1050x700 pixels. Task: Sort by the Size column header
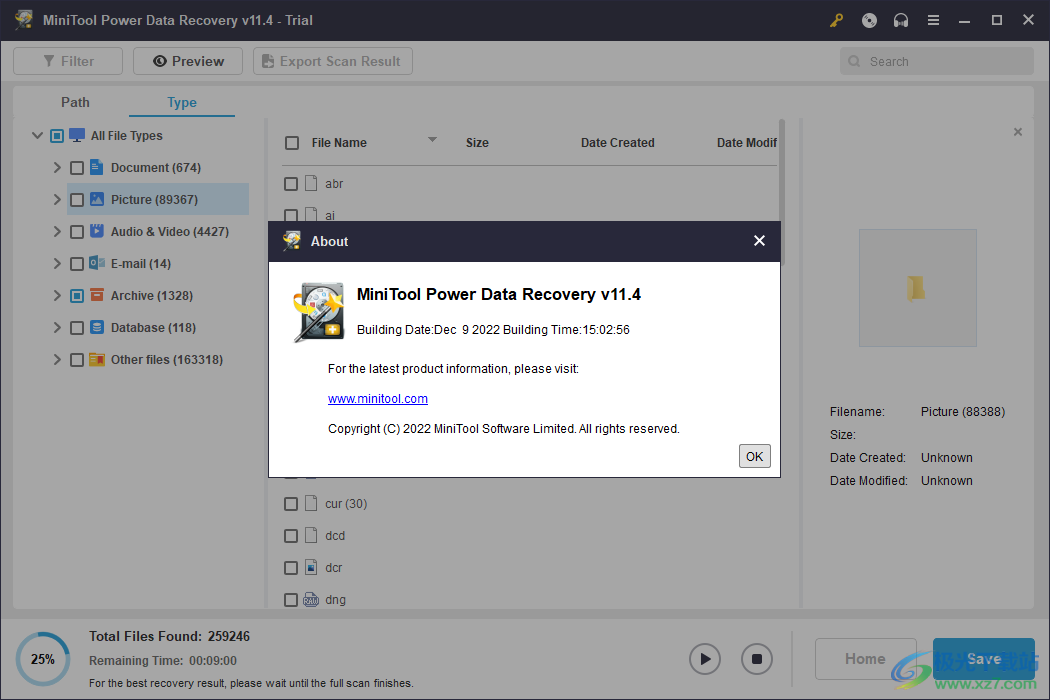click(x=477, y=143)
